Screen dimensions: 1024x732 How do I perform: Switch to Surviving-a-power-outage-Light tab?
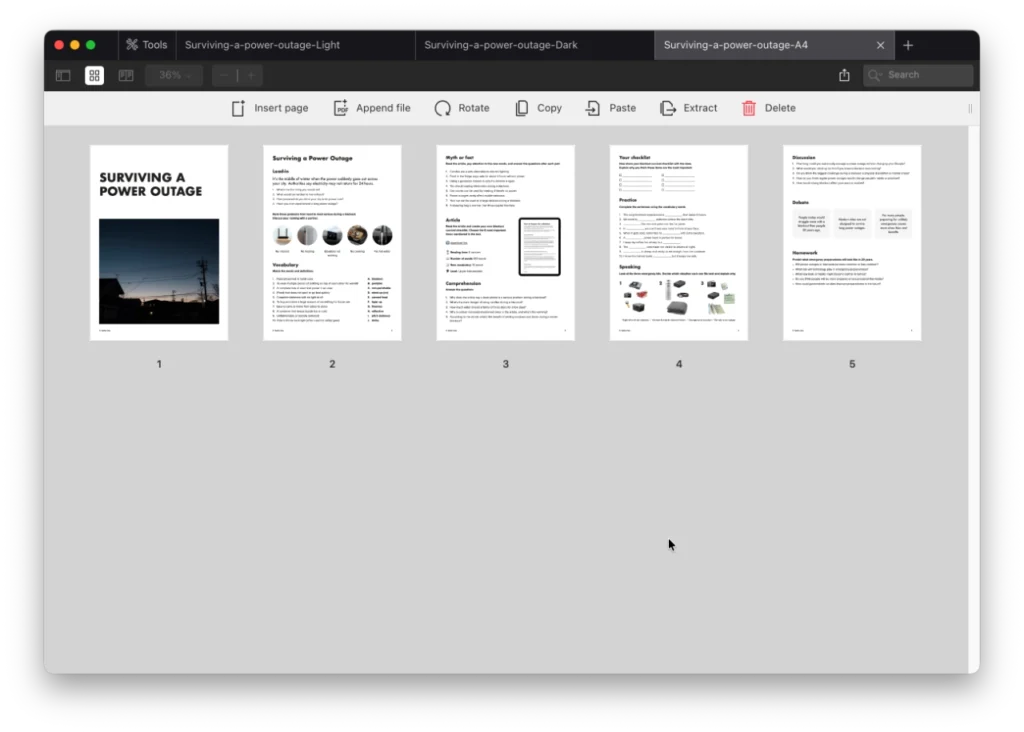262,45
